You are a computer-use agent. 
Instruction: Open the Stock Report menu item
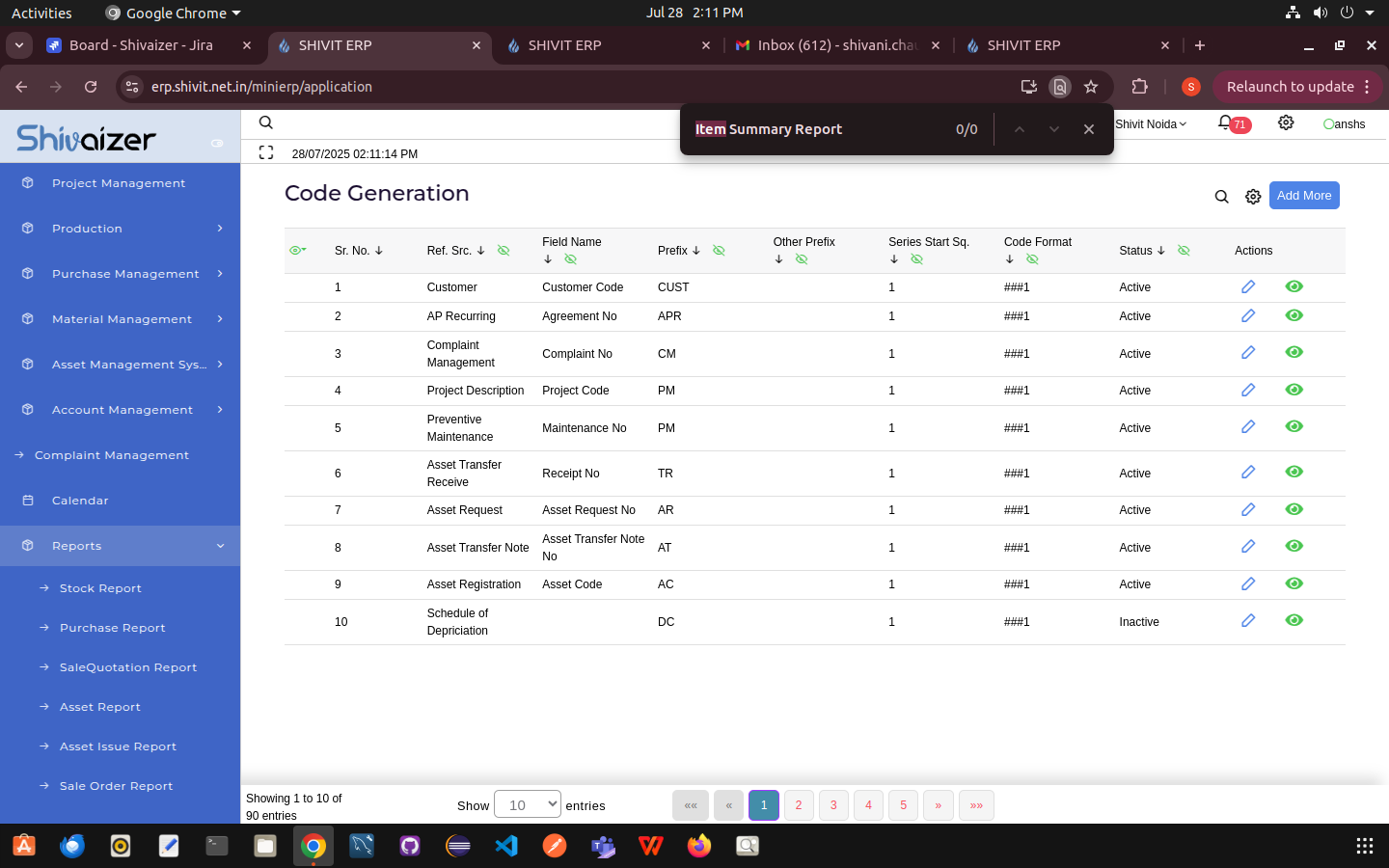pos(100,588)
